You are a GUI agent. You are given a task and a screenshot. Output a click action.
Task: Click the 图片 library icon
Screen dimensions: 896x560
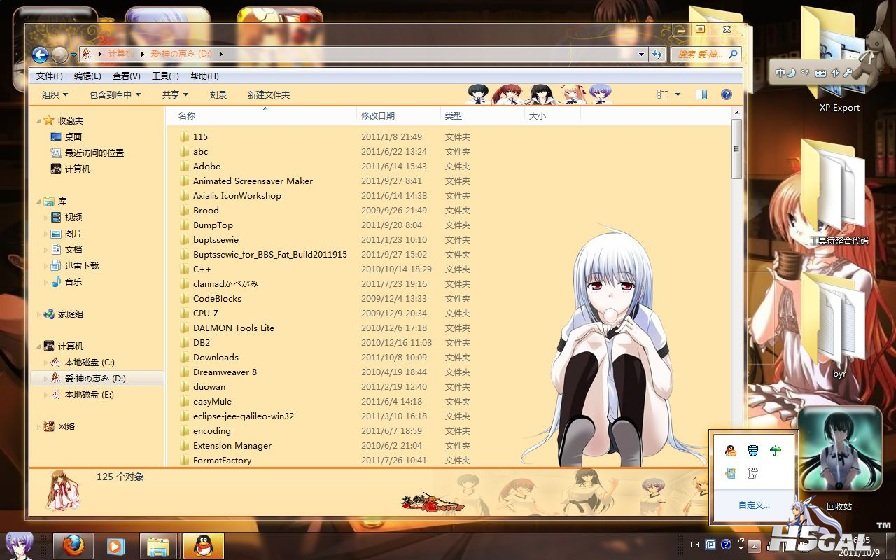56,234
